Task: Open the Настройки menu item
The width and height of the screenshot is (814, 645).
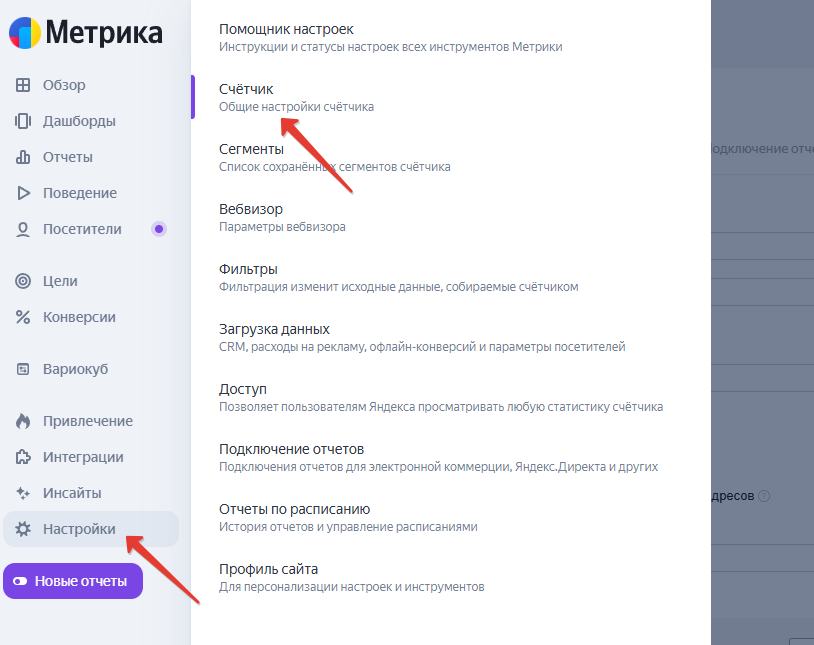Action: pos(79,529)
